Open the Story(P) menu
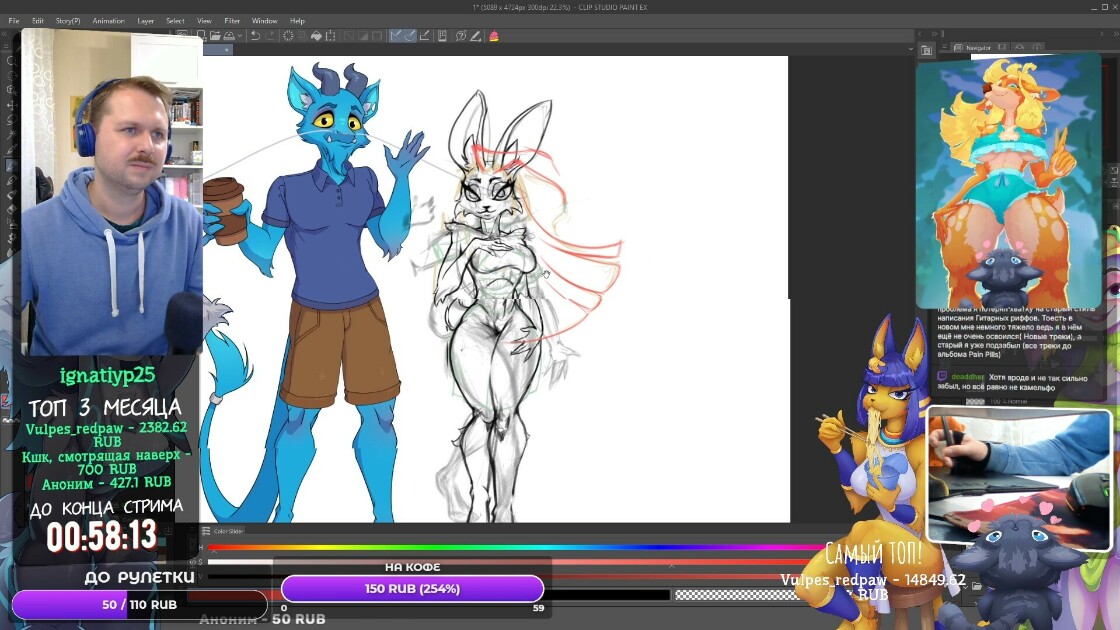 click(x=68, y=21)
